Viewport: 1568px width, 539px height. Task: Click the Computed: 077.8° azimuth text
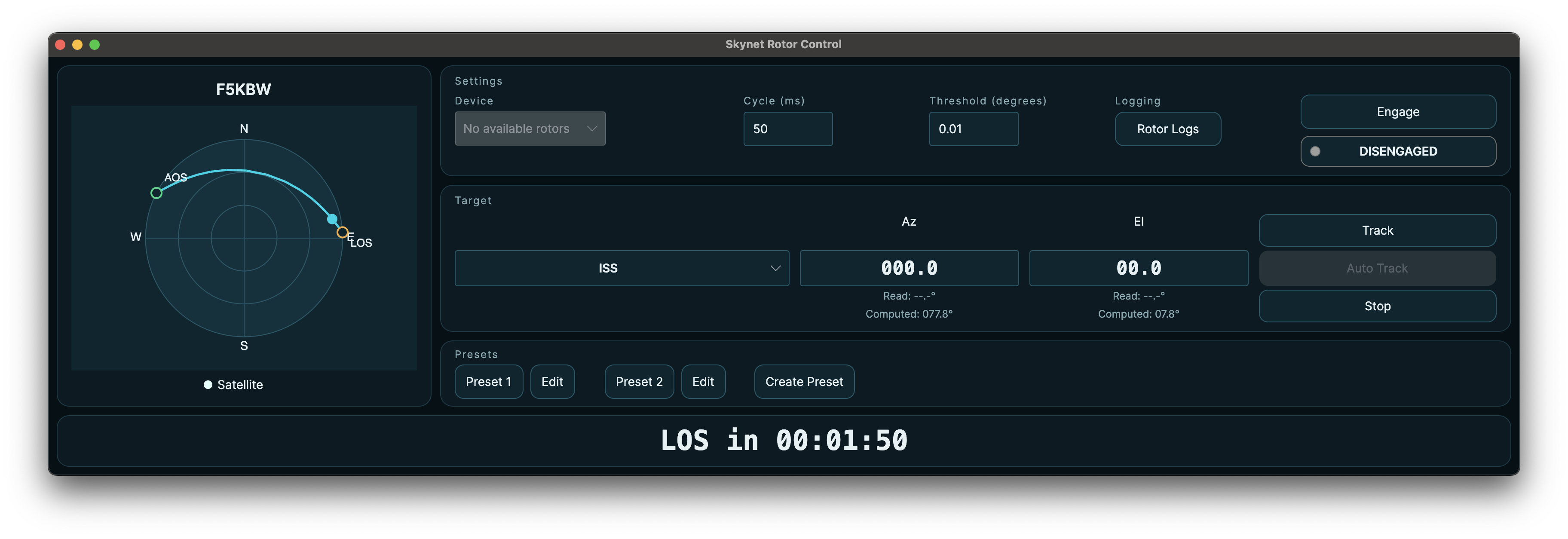[x=909, y=315]
